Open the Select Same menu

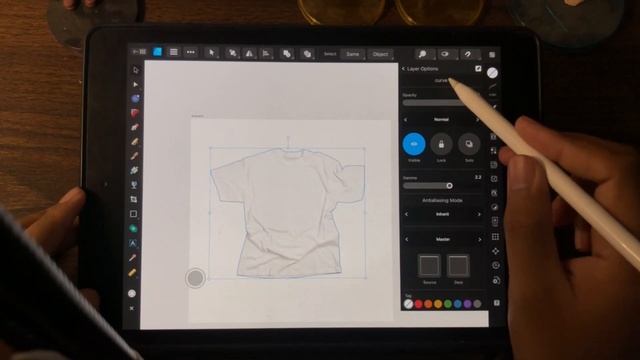pos(353,54)
